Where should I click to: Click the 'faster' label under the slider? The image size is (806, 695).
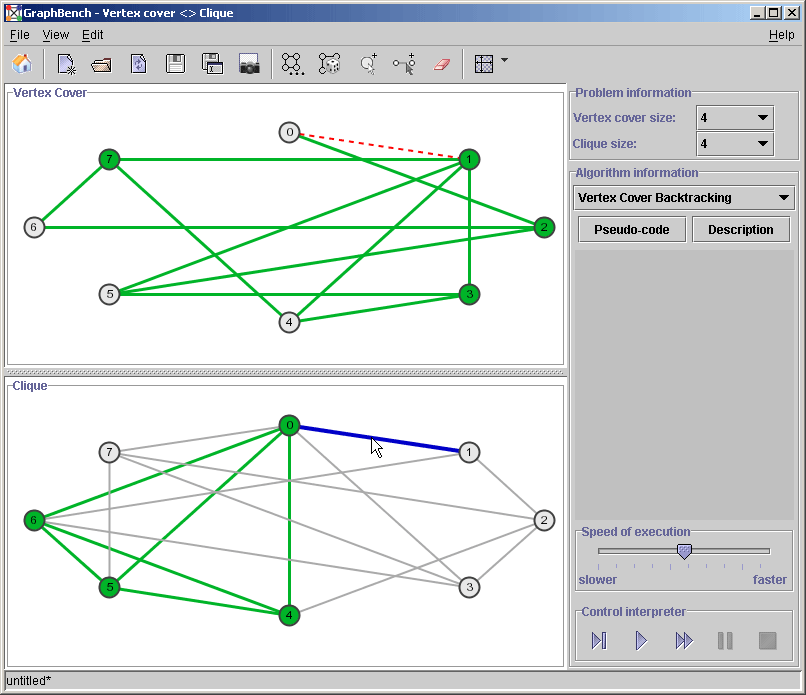point(770,580)
